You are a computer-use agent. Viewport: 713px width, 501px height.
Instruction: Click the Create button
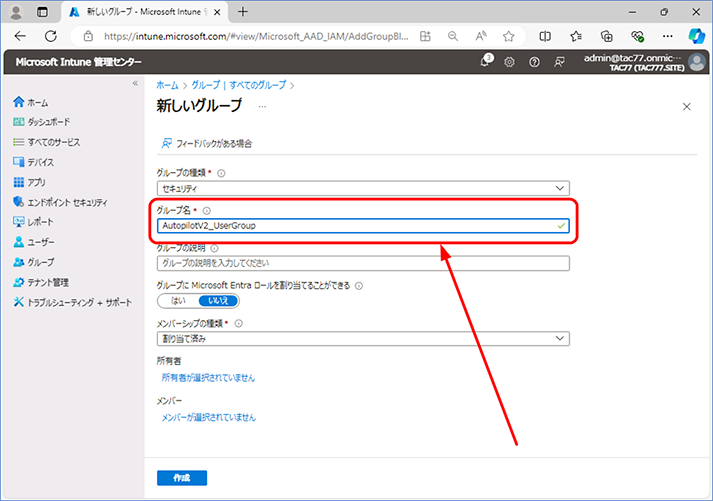[x=182, y=478]
